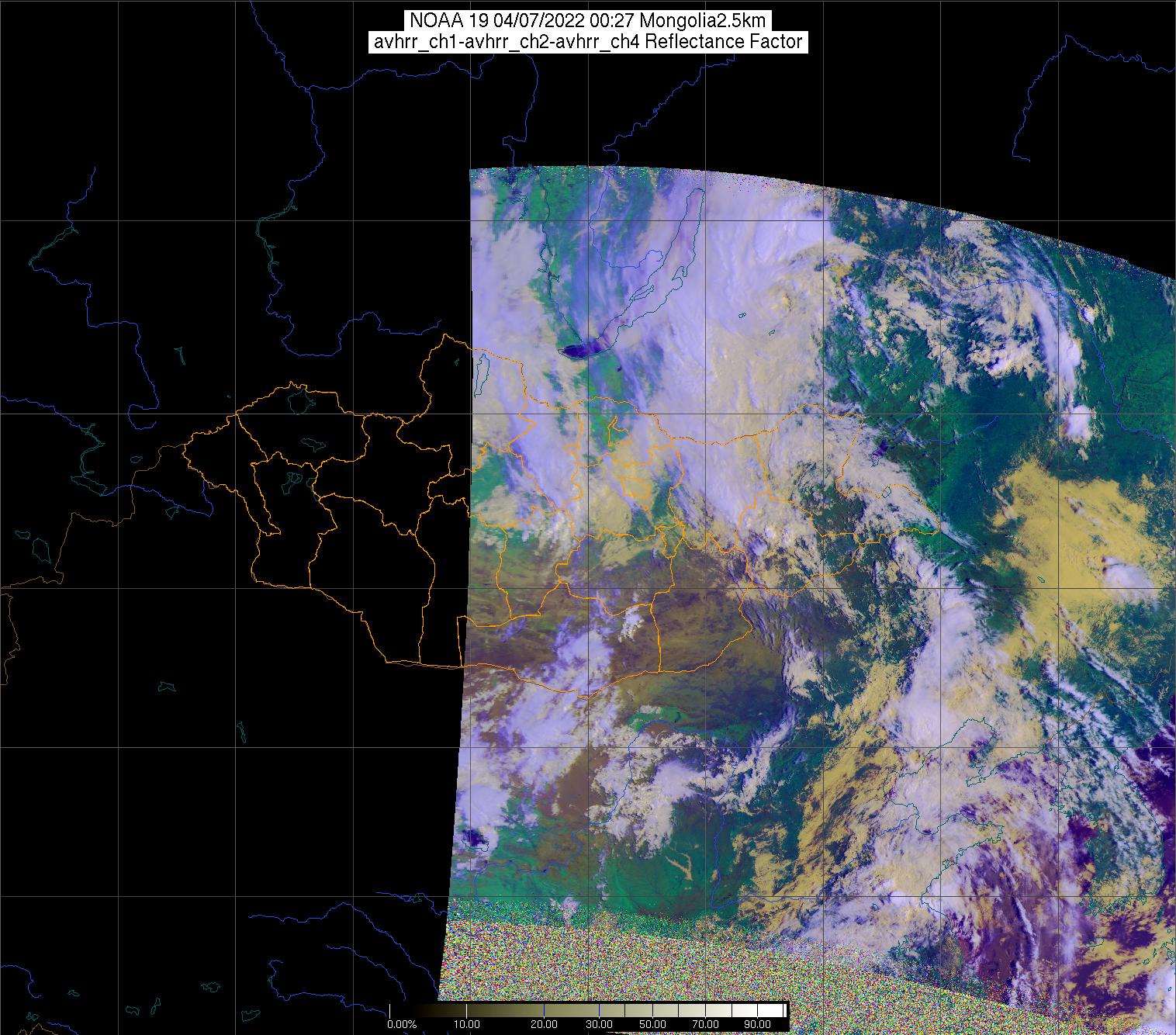Click the reflectance gradient colorbar
This screenshot has width=1176, height=1035.
(588, 1010)
